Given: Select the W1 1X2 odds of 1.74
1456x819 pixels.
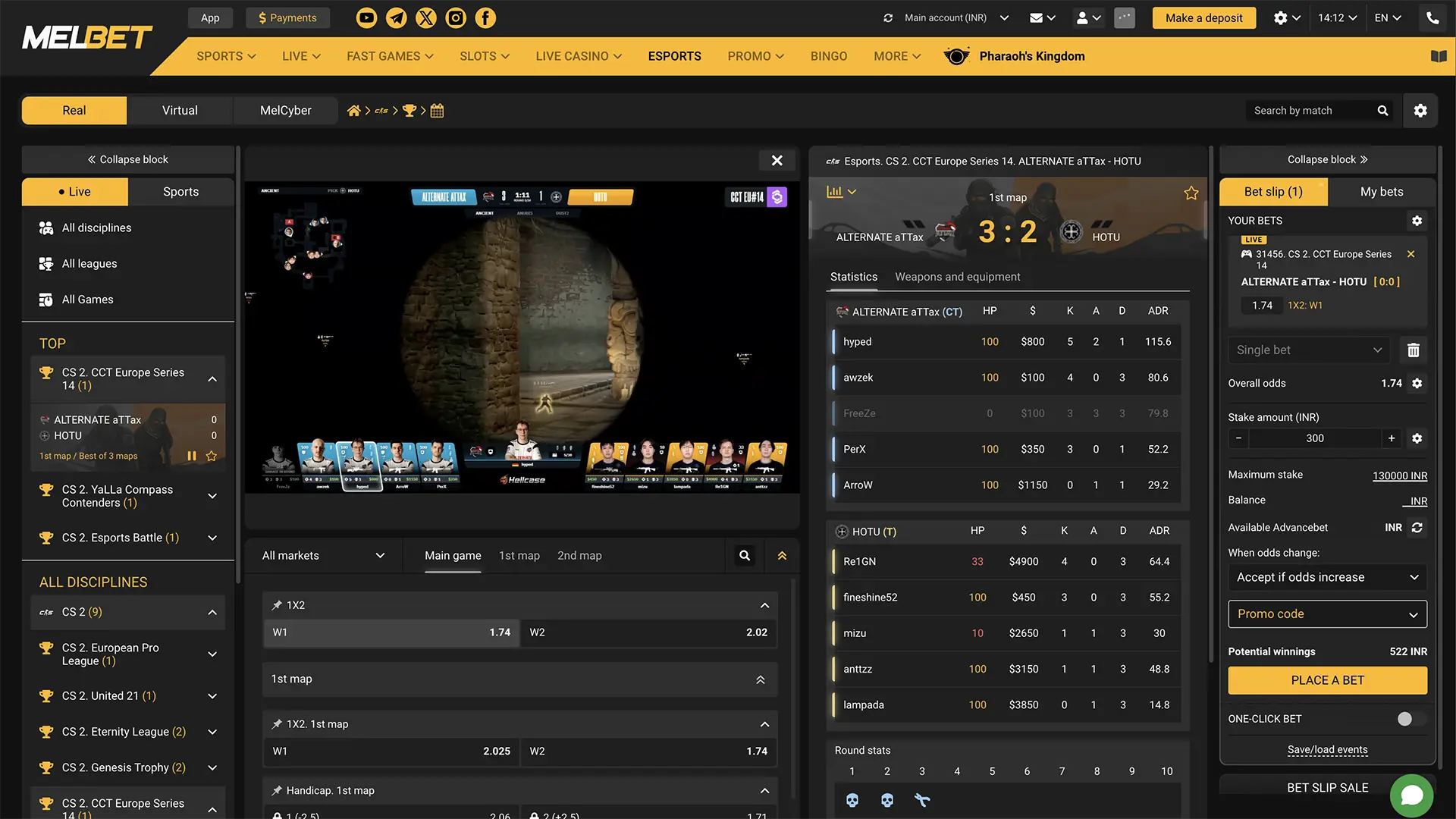Looking at the screenshot, I should pos(391,632).
